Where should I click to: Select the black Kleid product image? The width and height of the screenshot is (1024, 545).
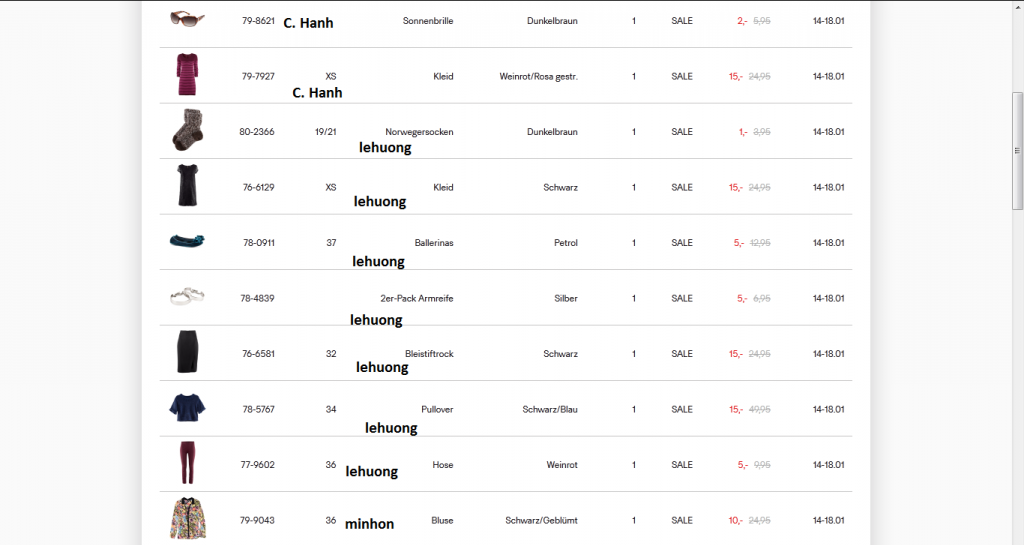187,186
